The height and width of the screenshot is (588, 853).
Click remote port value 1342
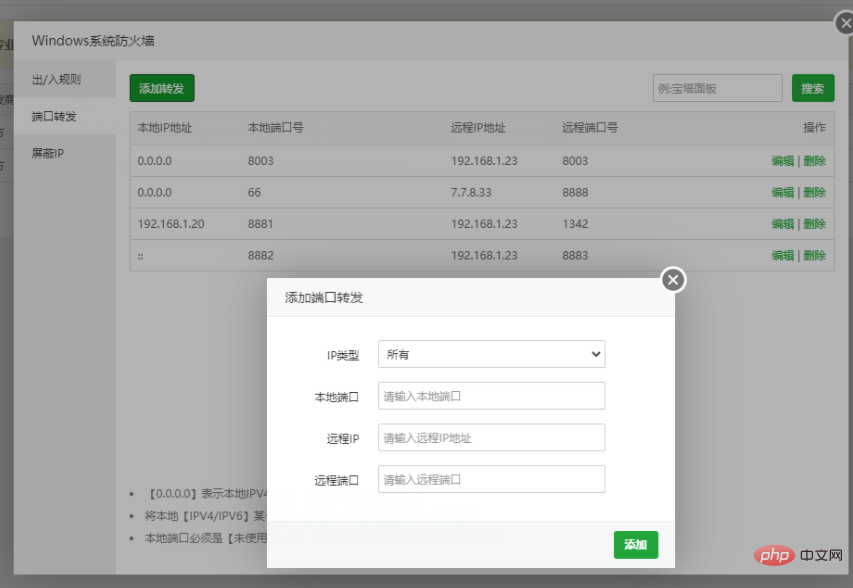575,224
